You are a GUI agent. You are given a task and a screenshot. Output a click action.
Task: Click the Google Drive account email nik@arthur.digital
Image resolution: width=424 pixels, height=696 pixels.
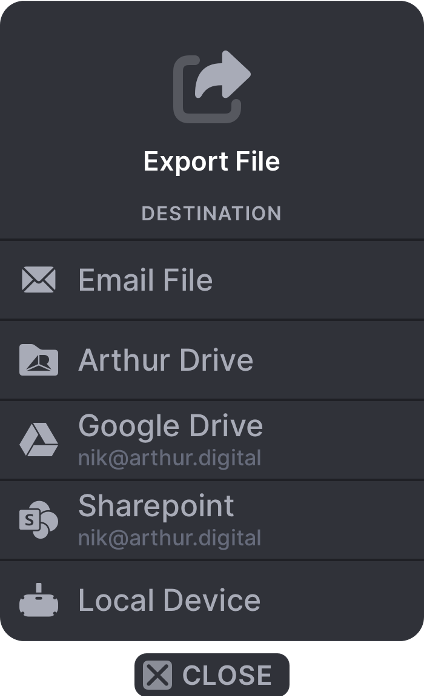[170, 458]
